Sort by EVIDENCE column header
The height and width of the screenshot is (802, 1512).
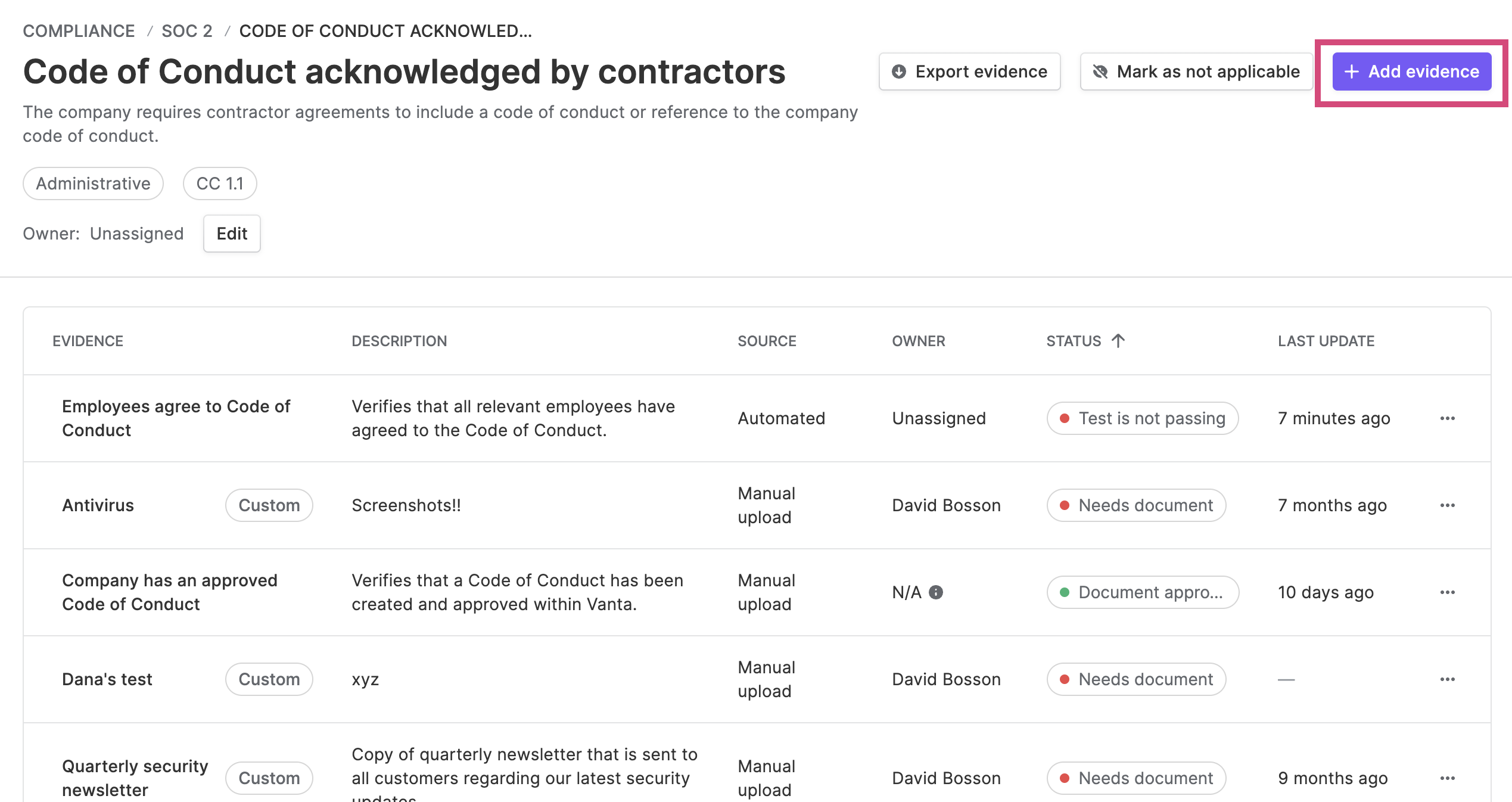click(x=88, y=341)
